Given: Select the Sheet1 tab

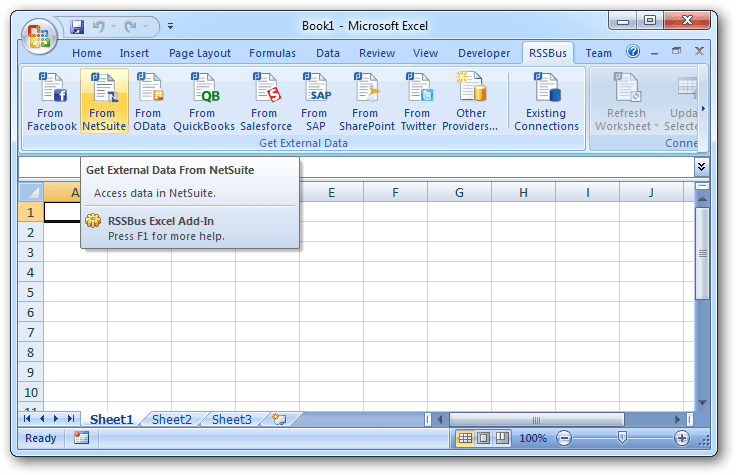Looking at the screenshot, I should [x=111, y=419].
